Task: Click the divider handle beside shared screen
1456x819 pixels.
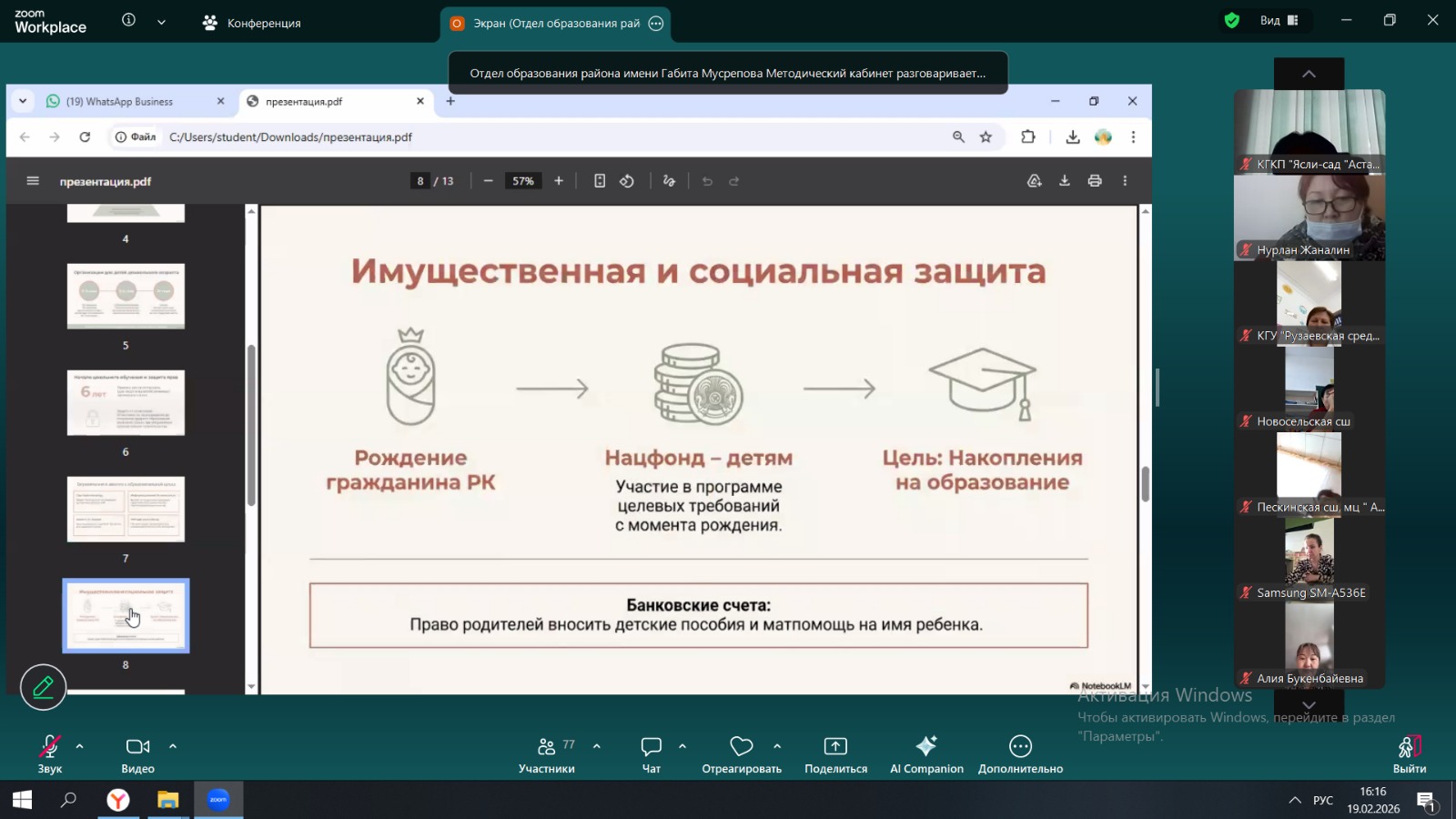Action: click(1158, 388)
